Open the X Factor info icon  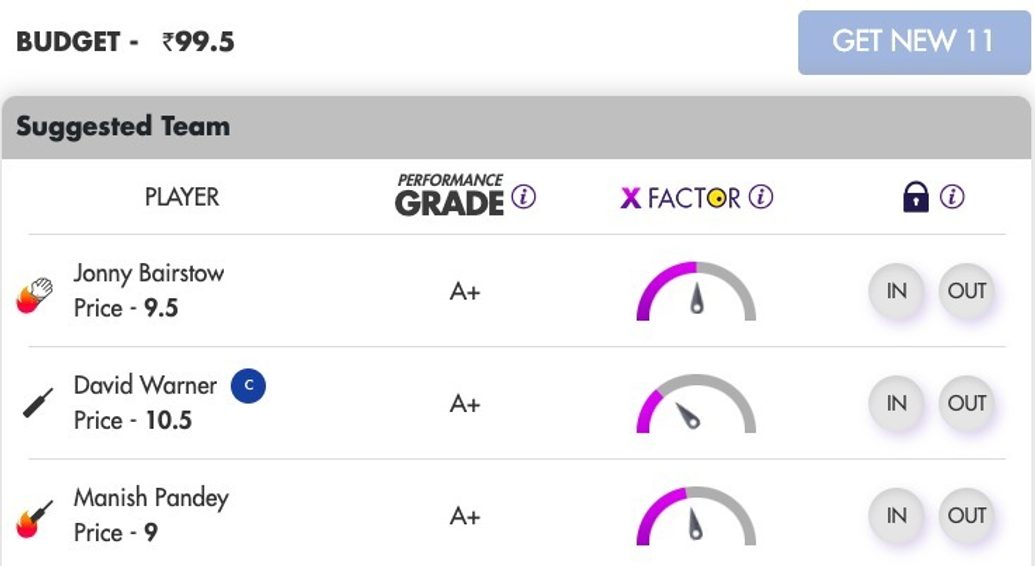[761, 197]
